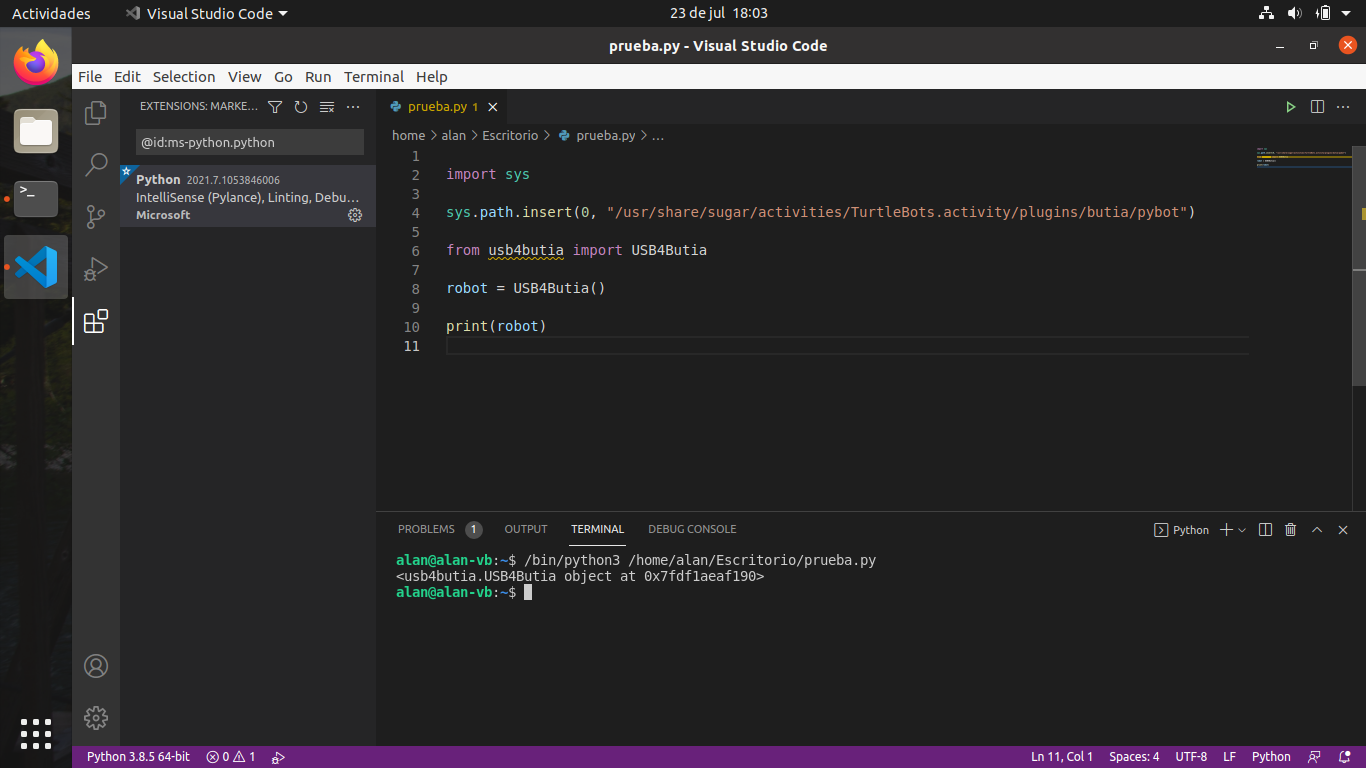Viewport: 1366px width, 768px height.
Task: Select the TERMINAL panel tab
Action: click(597, 529)
